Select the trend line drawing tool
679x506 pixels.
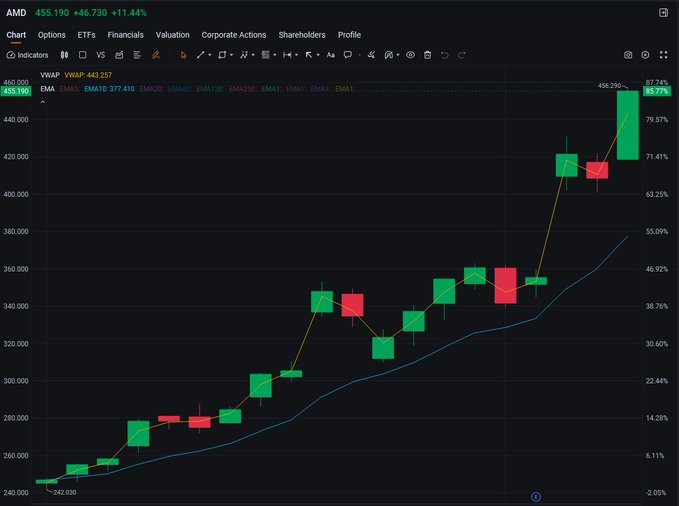point(200,55)
